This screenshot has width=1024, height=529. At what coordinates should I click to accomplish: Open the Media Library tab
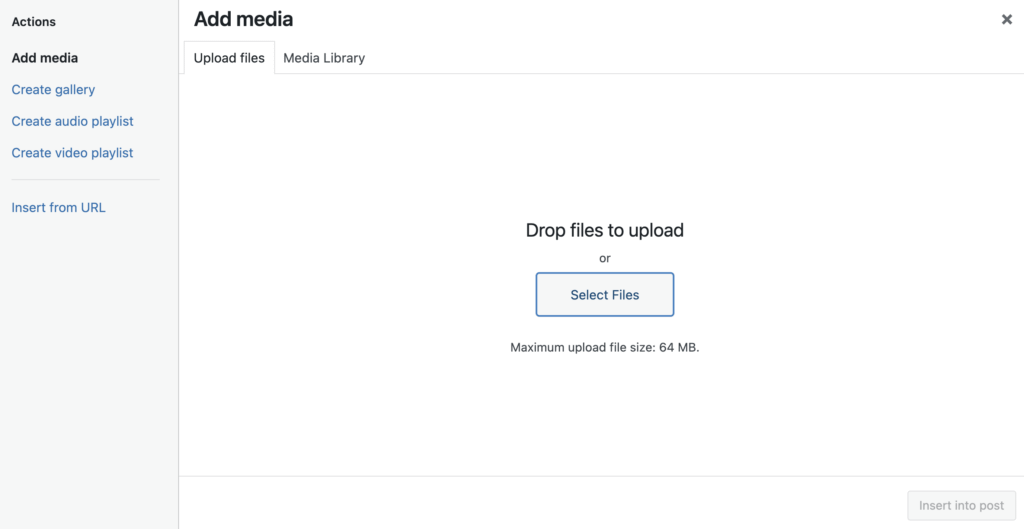coord(324,58)
